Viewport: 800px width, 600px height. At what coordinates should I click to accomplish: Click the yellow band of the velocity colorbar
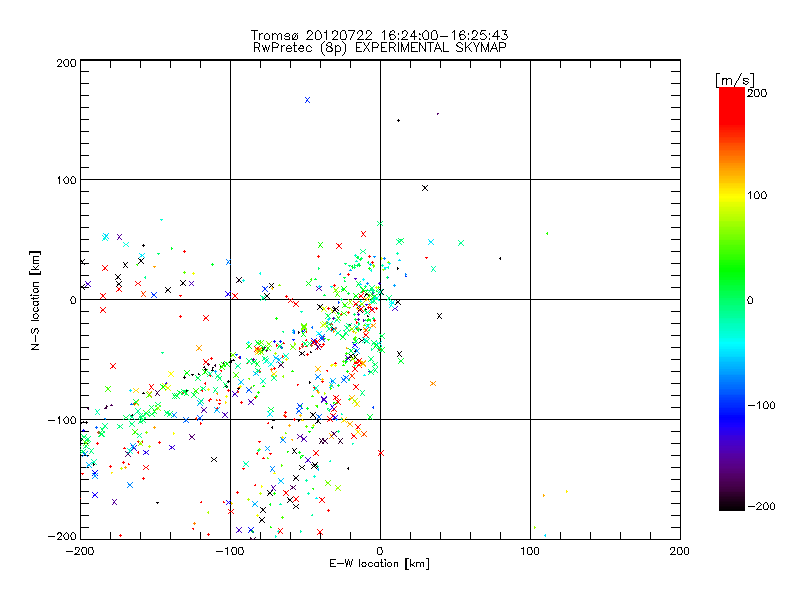(732, 195)
